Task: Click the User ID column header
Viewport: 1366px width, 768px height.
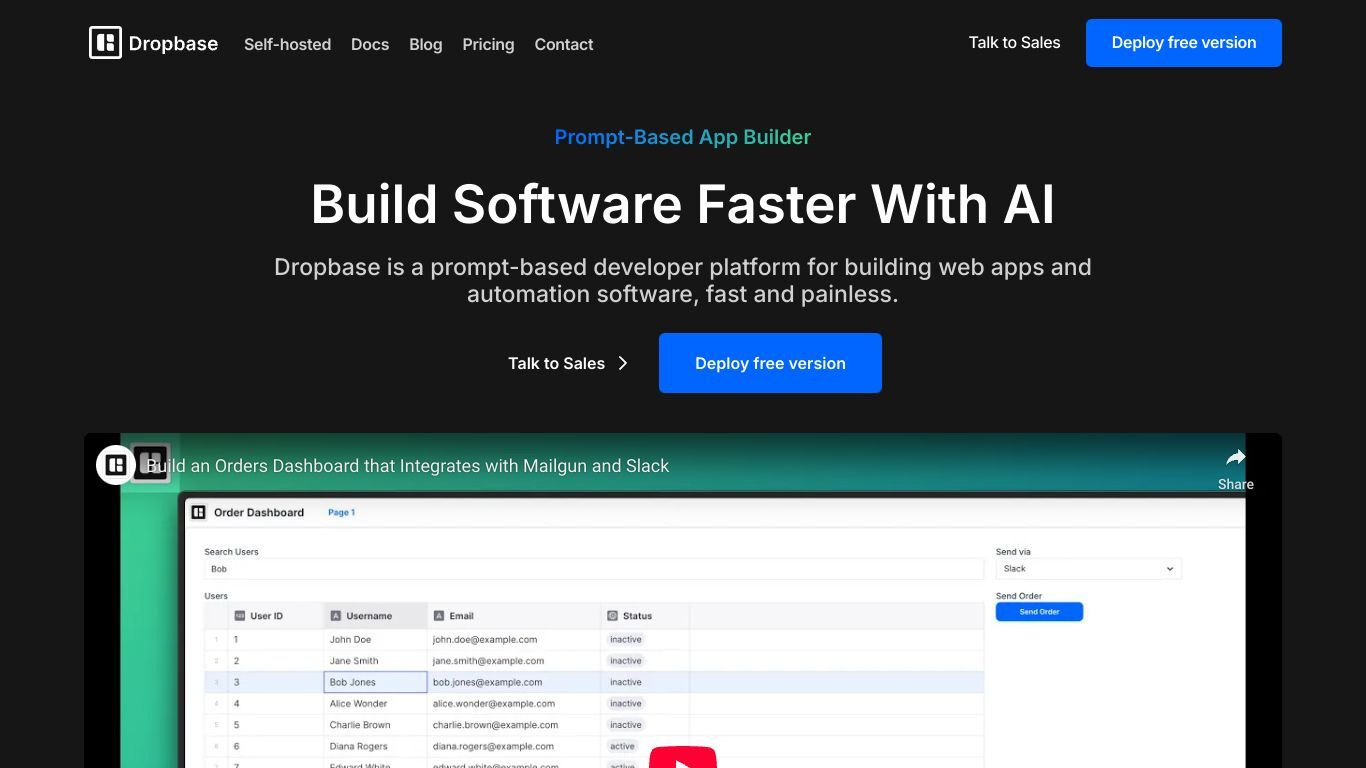Action: [276, 616]
